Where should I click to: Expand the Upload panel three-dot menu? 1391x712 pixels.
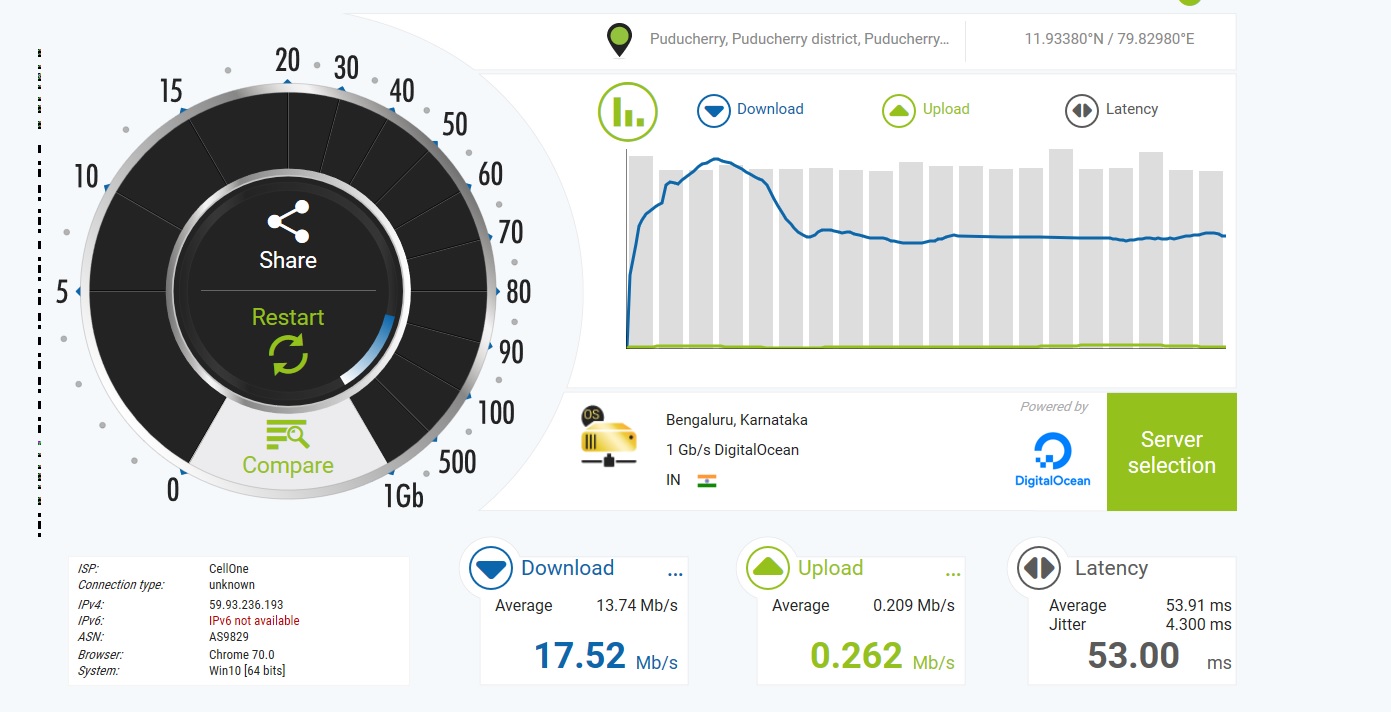[x=952, y=574]
